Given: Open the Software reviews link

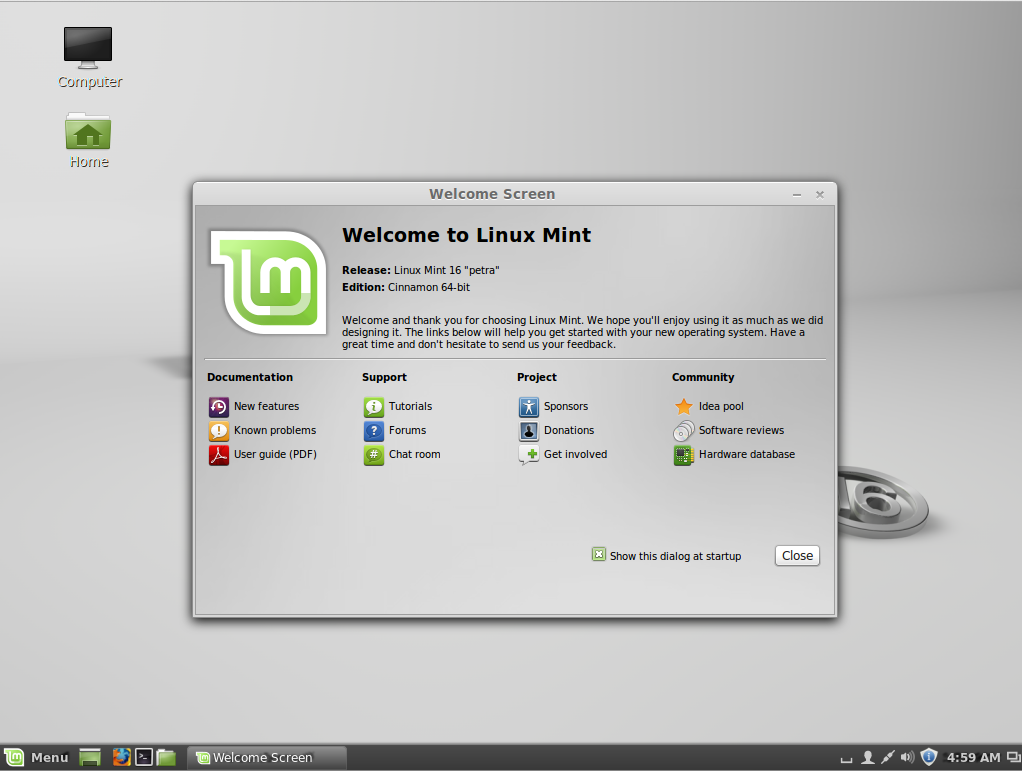Looking at the screenshot, I should (741, 430).
